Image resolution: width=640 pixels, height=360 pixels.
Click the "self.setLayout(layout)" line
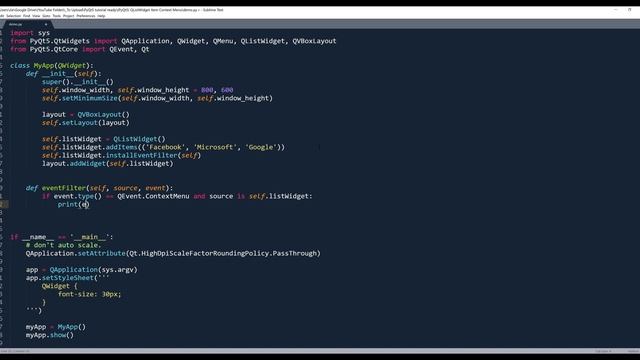pos(86,122)
